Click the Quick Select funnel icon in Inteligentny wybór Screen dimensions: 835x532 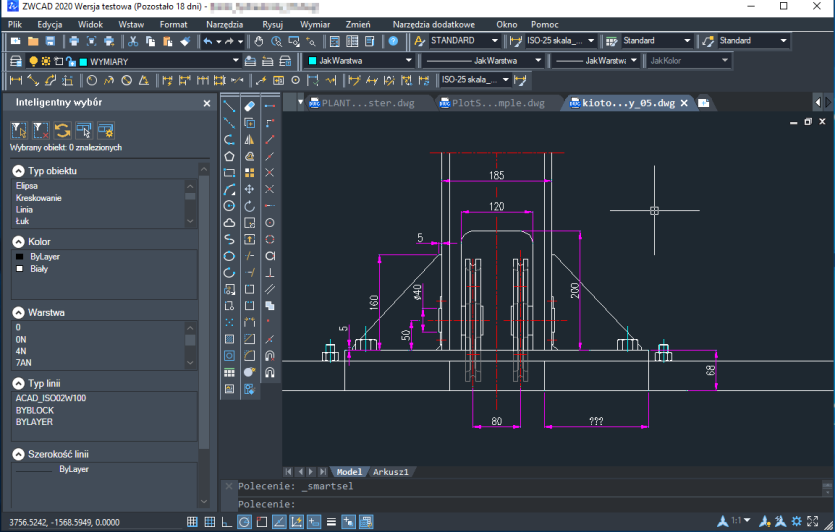coord(19,130)
